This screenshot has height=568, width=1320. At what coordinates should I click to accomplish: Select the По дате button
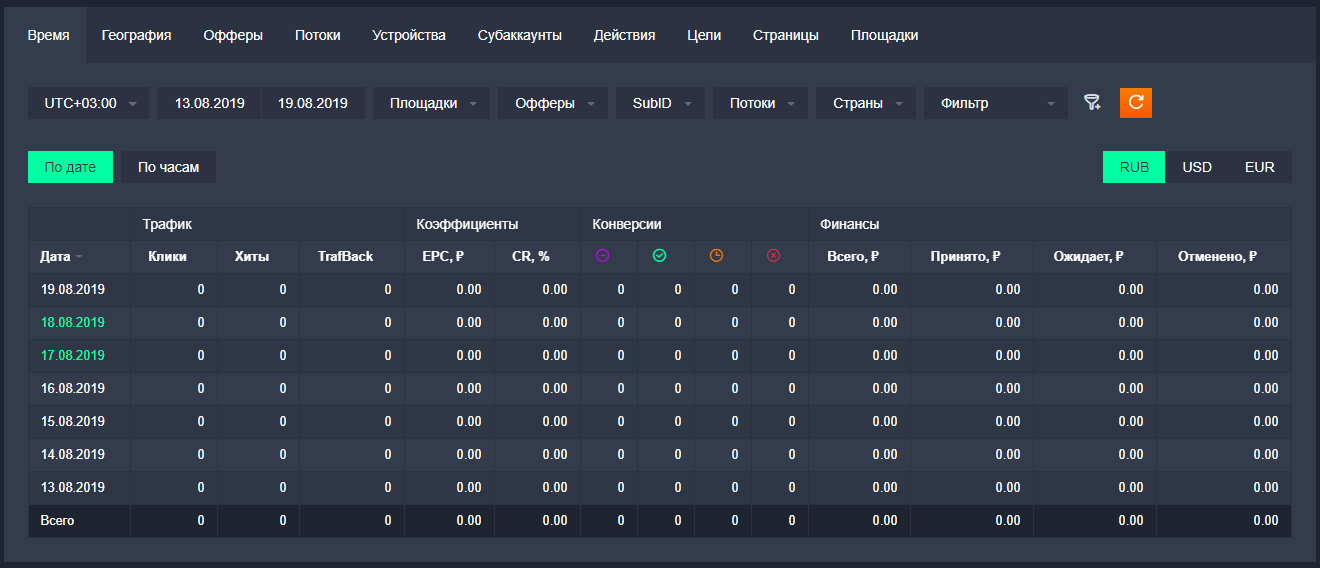coord(70,167)
